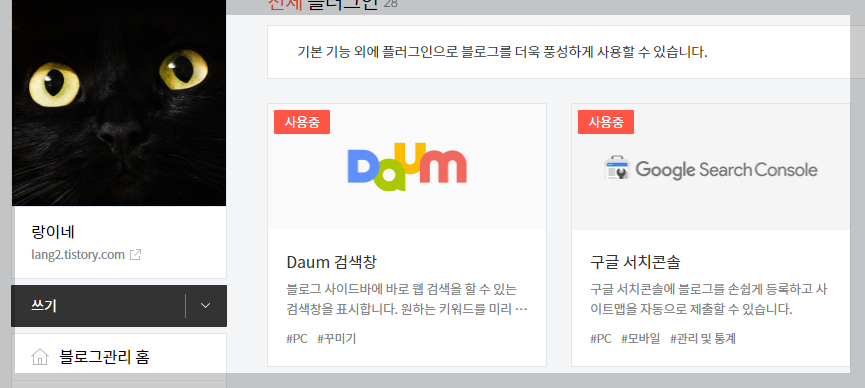Click the 구글 서치콘솔 description text
The width and height of the screenshot is (865, 388).
709,299
